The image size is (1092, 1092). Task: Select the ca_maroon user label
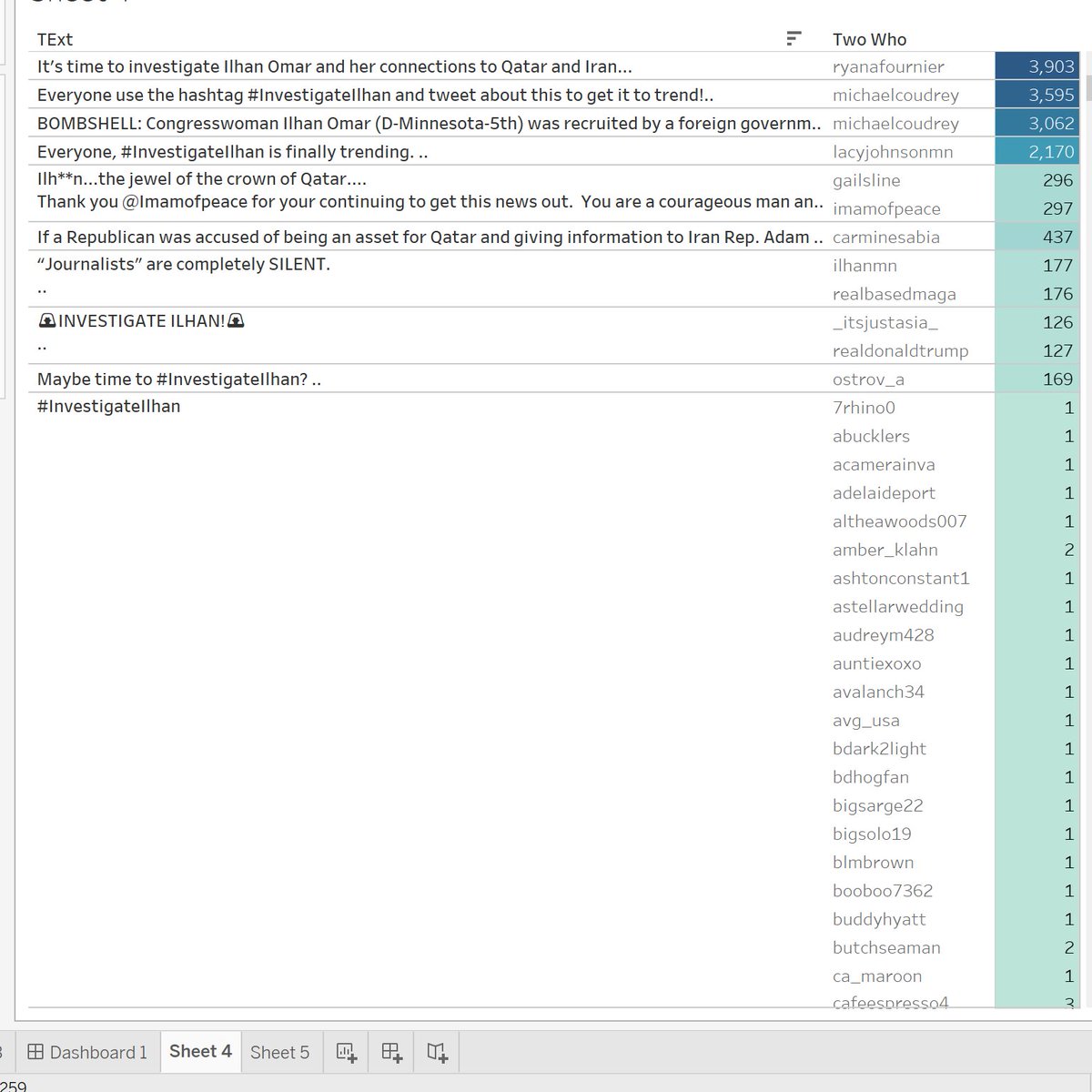pyautogui.click(x=877, y=976)
